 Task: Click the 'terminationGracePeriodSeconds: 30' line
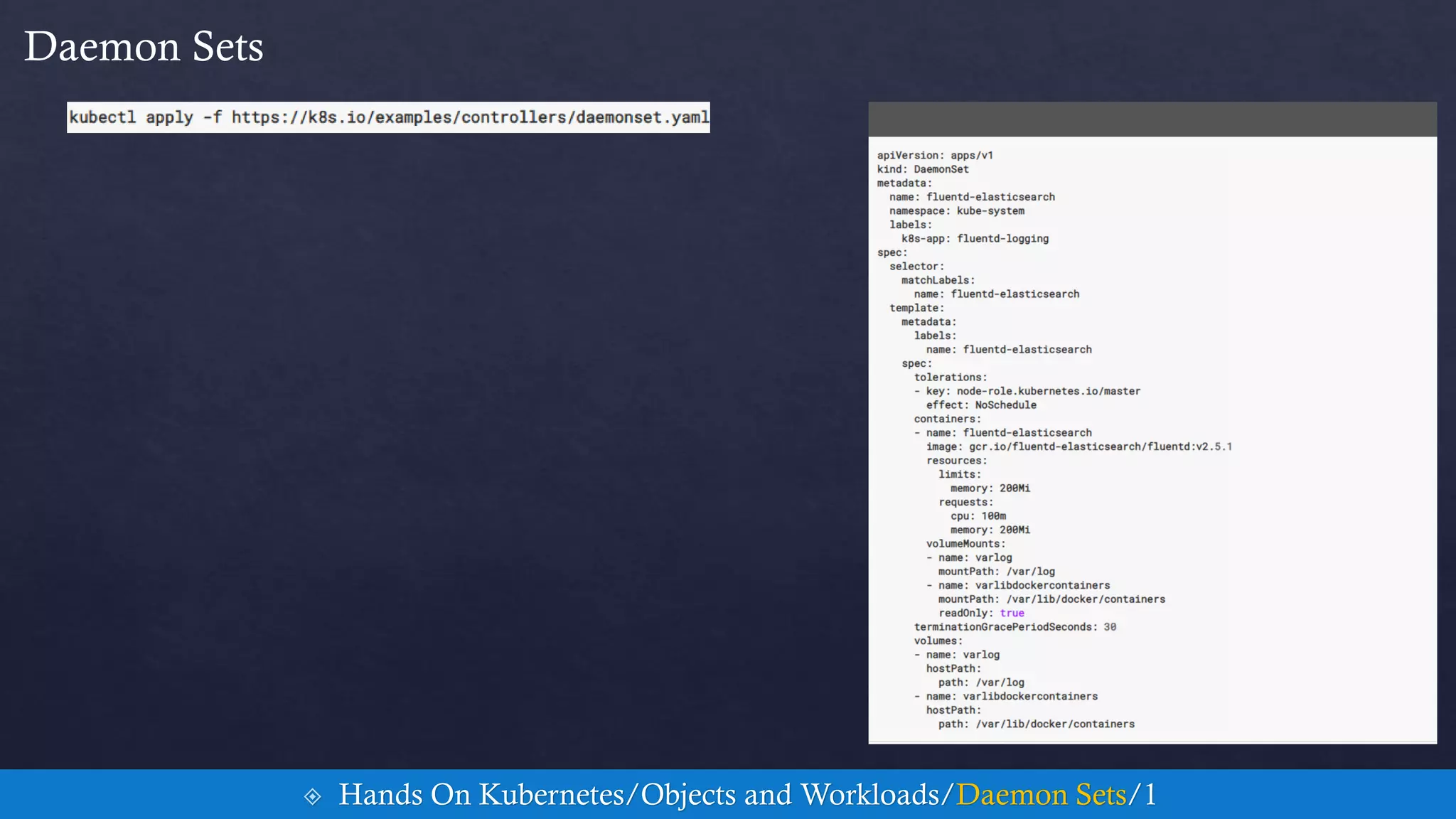click(1015, 627)
